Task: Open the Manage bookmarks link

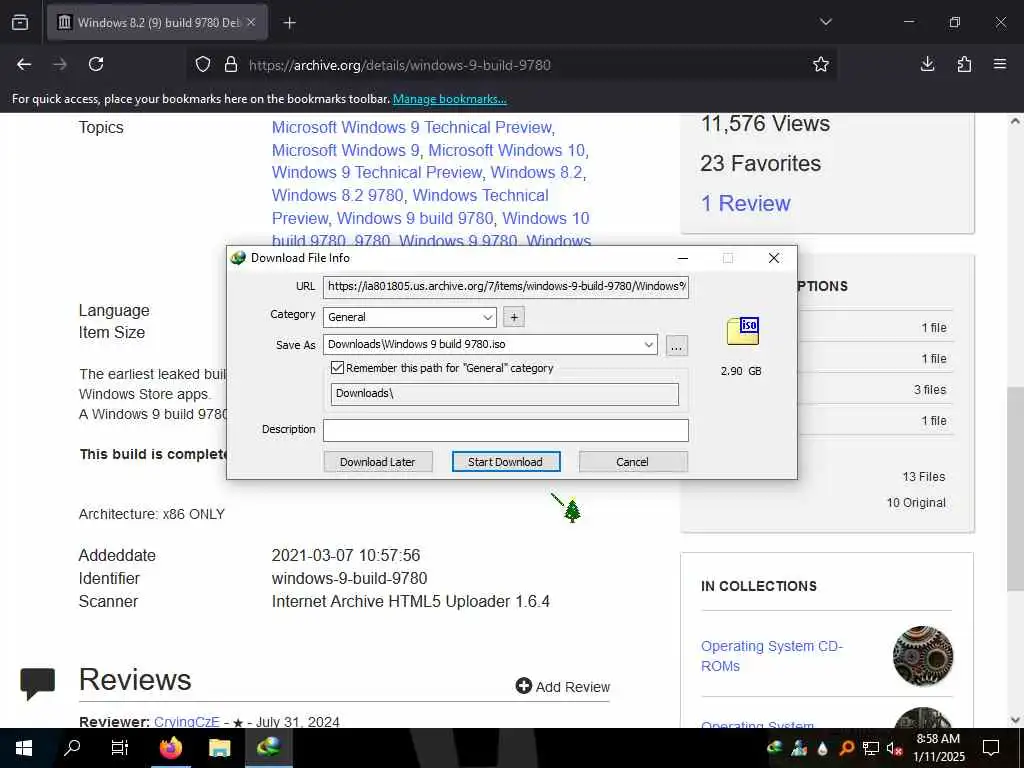Action: 449,99
